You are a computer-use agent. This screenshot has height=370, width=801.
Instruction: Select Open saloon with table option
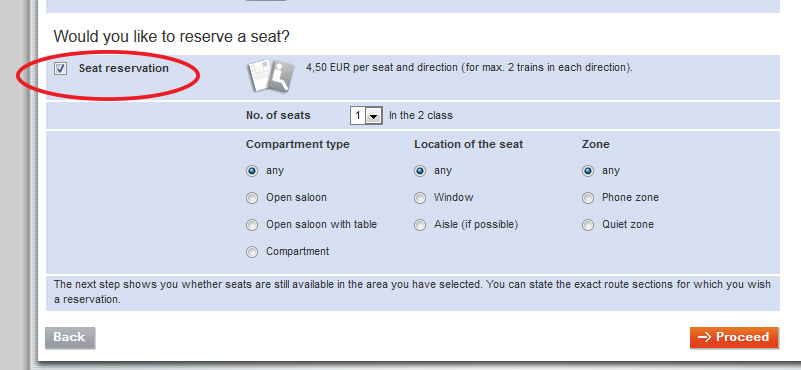click(x=252, y=225)
